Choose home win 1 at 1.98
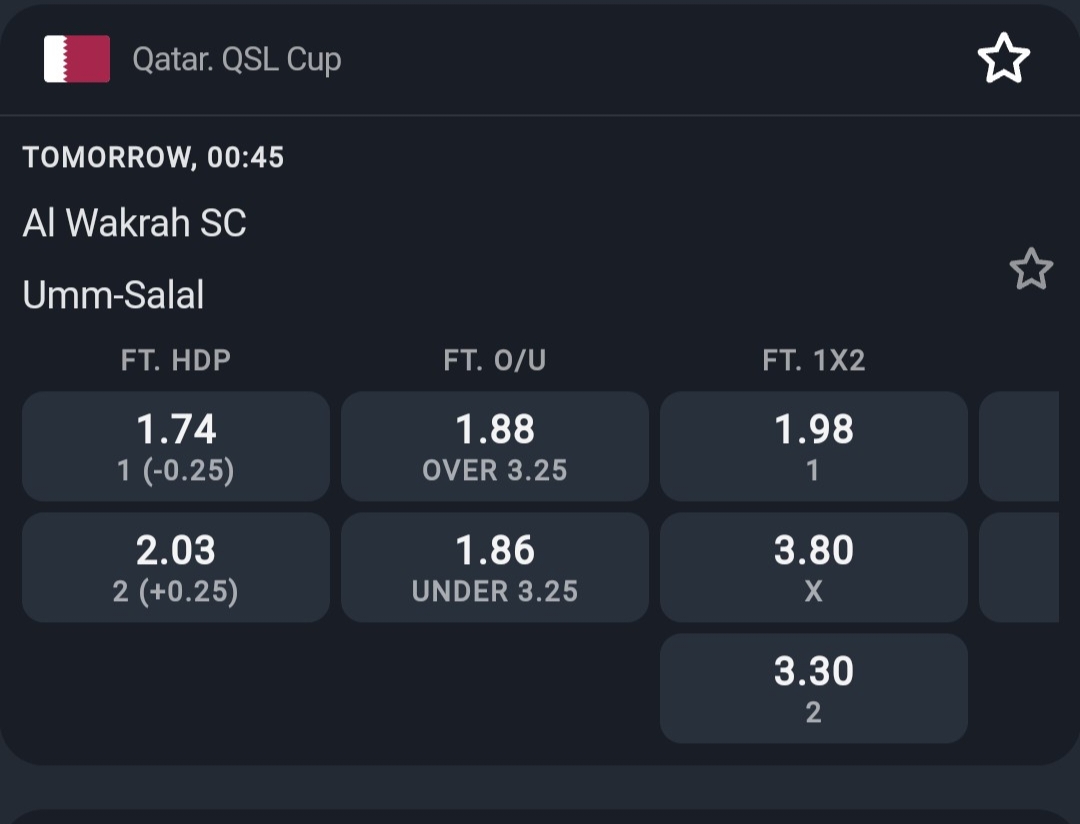 pyautogui.click(x=814, y=446)
